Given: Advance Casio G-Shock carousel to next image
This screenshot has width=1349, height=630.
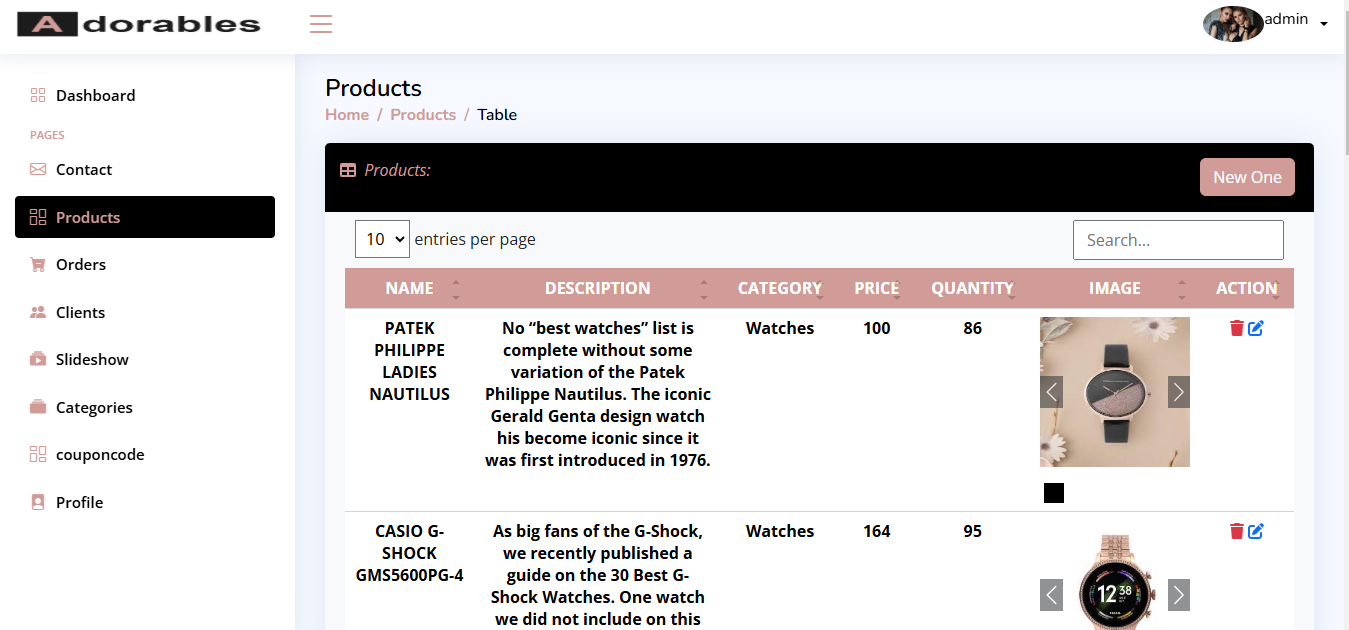Looking at the screenshot, I should [1178, 595].
